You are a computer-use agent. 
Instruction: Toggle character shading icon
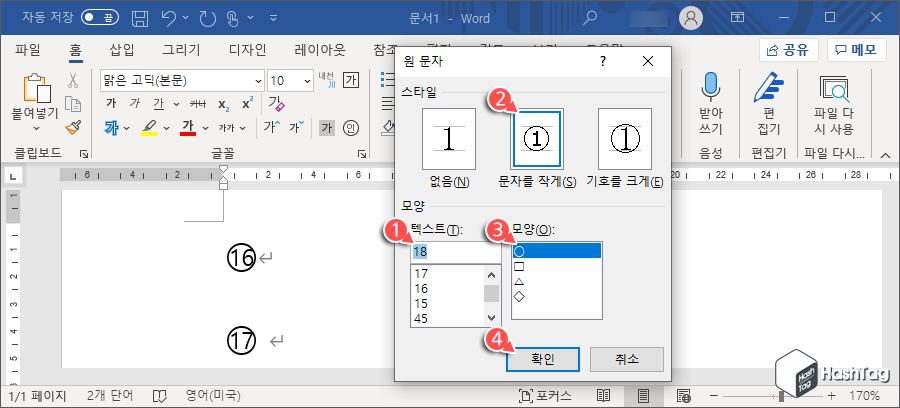coord(327,128)
